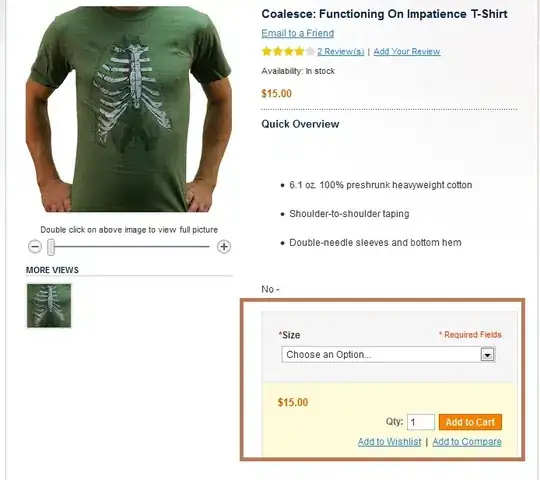The height and width of the screenshot is (480, 540).
Task: Click the main green t-shirt product image
Action: click(129, 109)
